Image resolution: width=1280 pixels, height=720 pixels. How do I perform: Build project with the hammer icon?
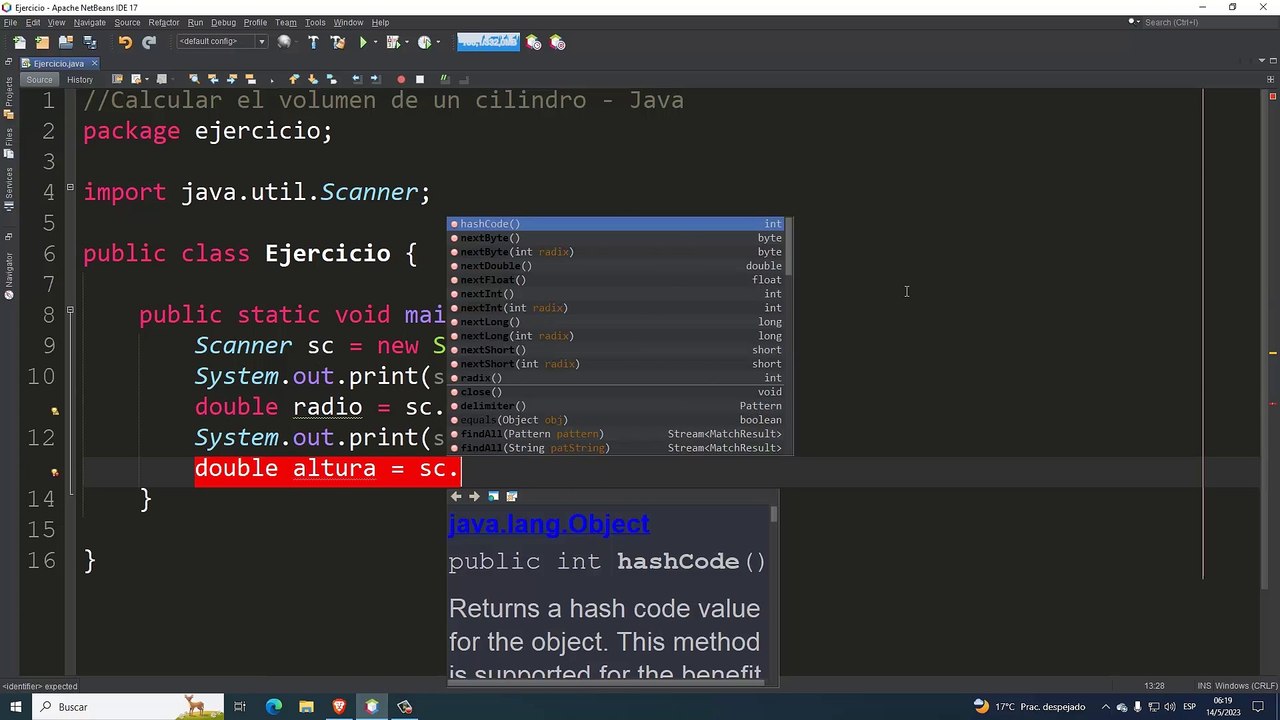[x=313, y=42]
